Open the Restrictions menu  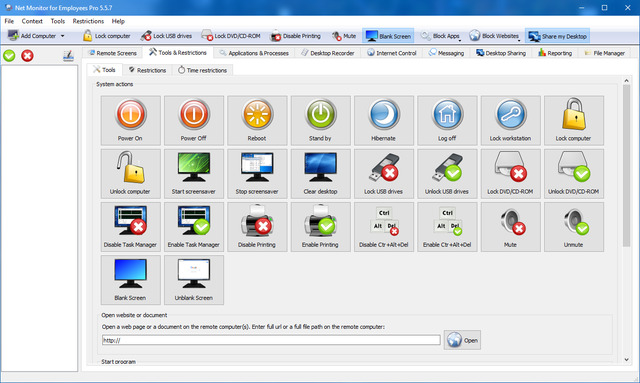88,21
